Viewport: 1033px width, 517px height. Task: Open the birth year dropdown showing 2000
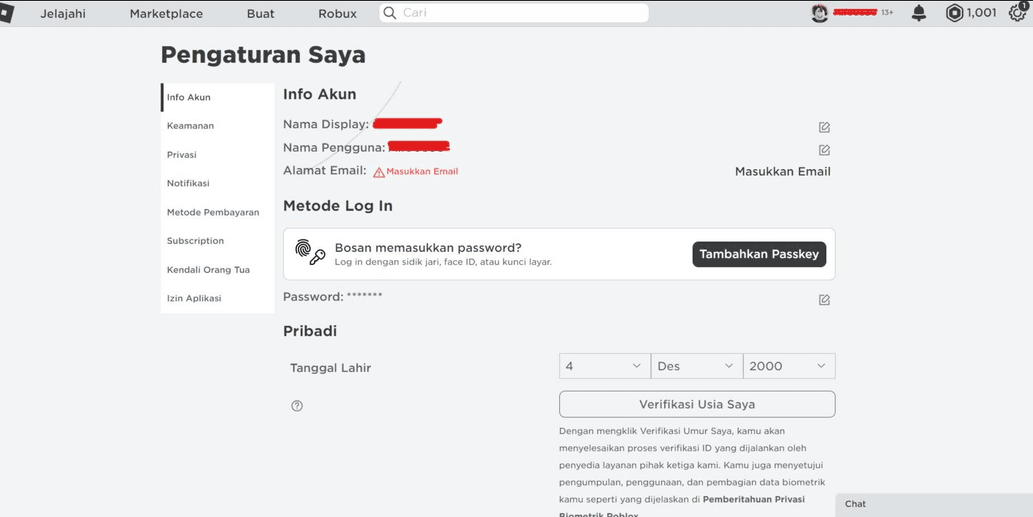(789, 366)
